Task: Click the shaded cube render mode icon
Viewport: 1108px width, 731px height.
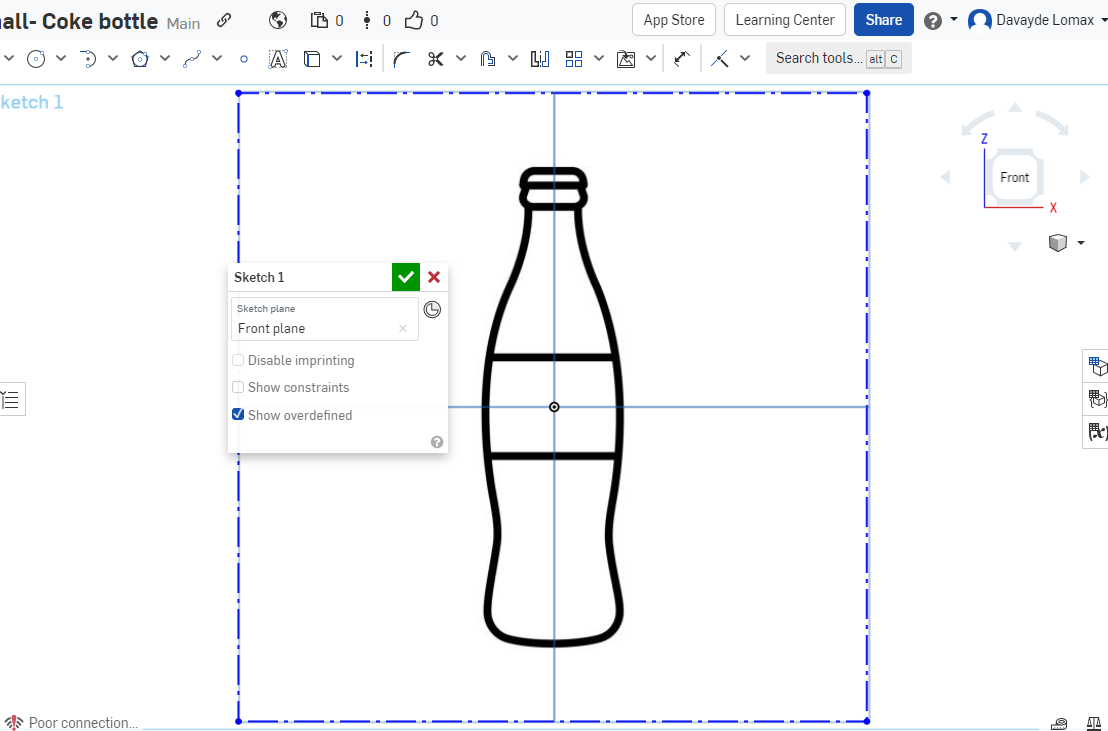Action: pos(1058,243)
